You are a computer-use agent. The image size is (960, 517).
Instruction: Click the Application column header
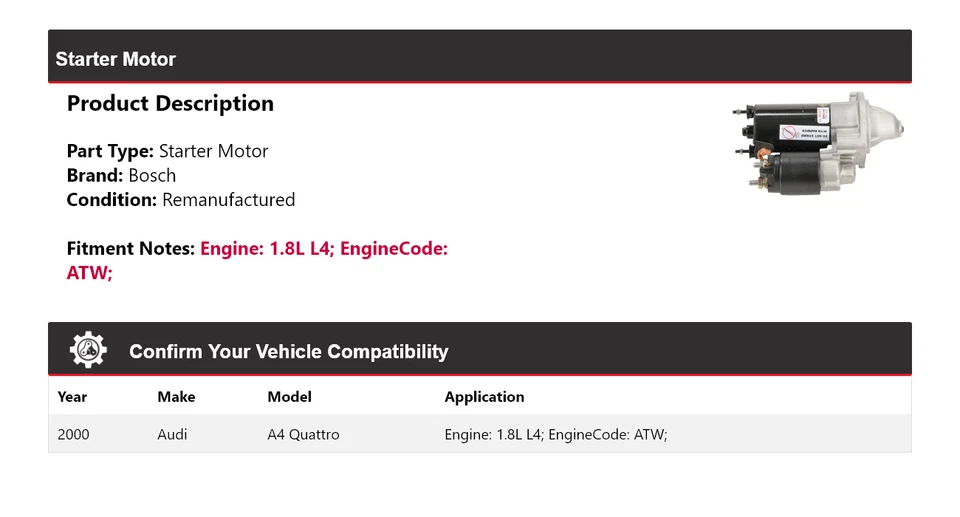[484, 397]
